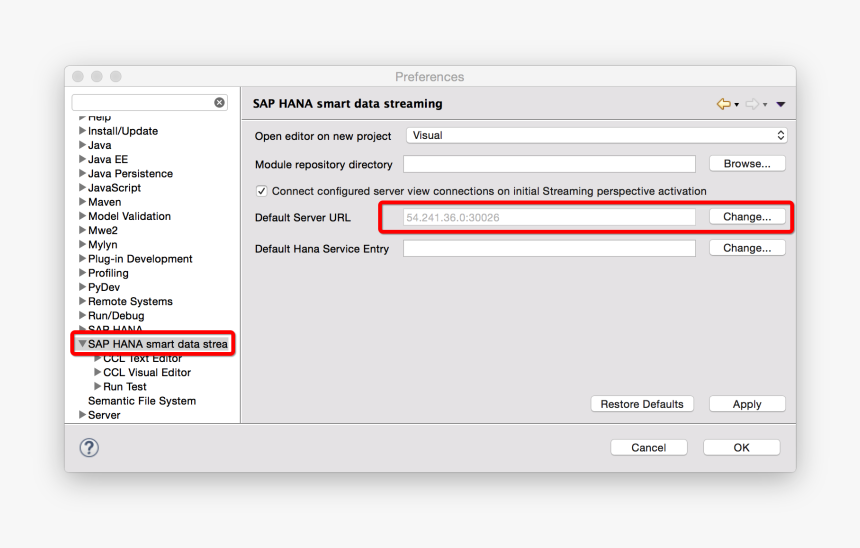This screenshot has height=548, width=860.
Task: Select Run/Debug preferences
Action: tap(116, 316)
